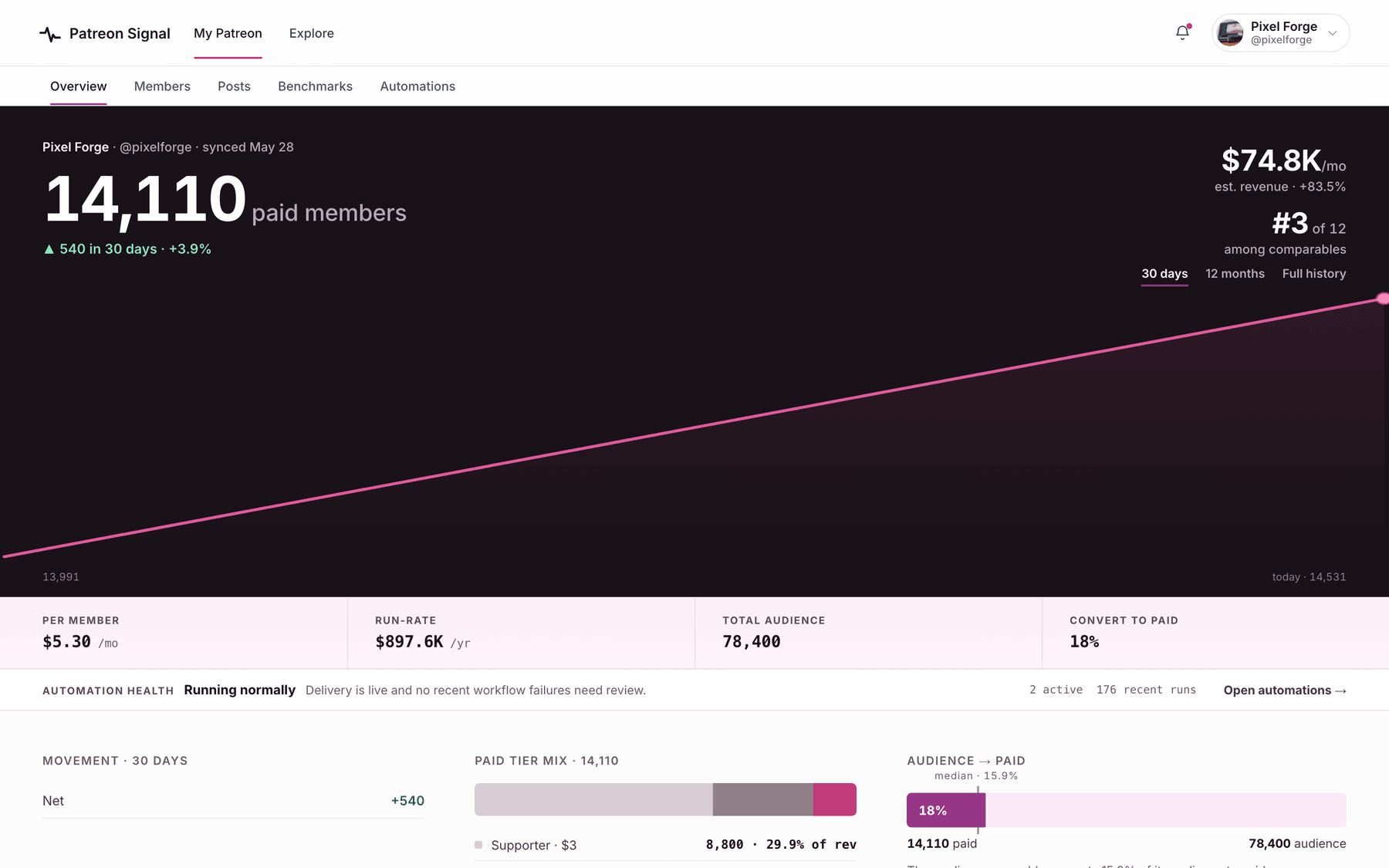
Task: Open the Posts sub-tab
Action: (234, 86)
